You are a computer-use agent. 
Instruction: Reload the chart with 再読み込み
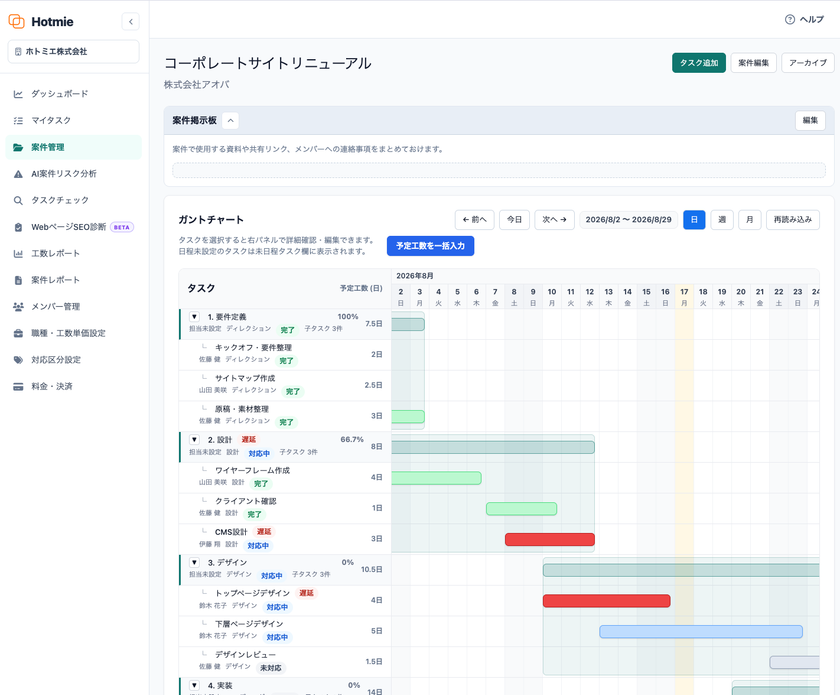793,220
